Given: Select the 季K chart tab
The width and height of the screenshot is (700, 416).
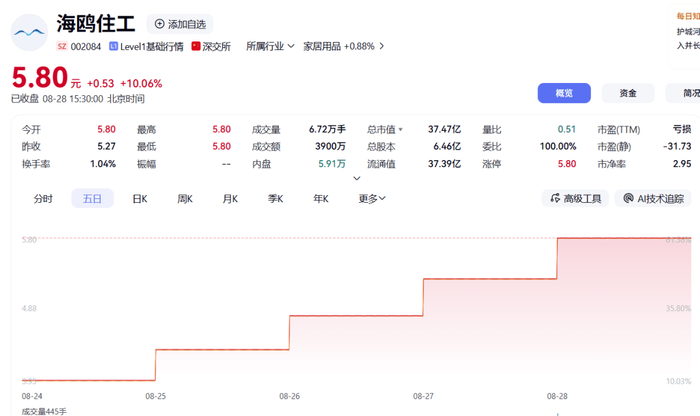Looking at the screenshot, I should coord(275,199).
